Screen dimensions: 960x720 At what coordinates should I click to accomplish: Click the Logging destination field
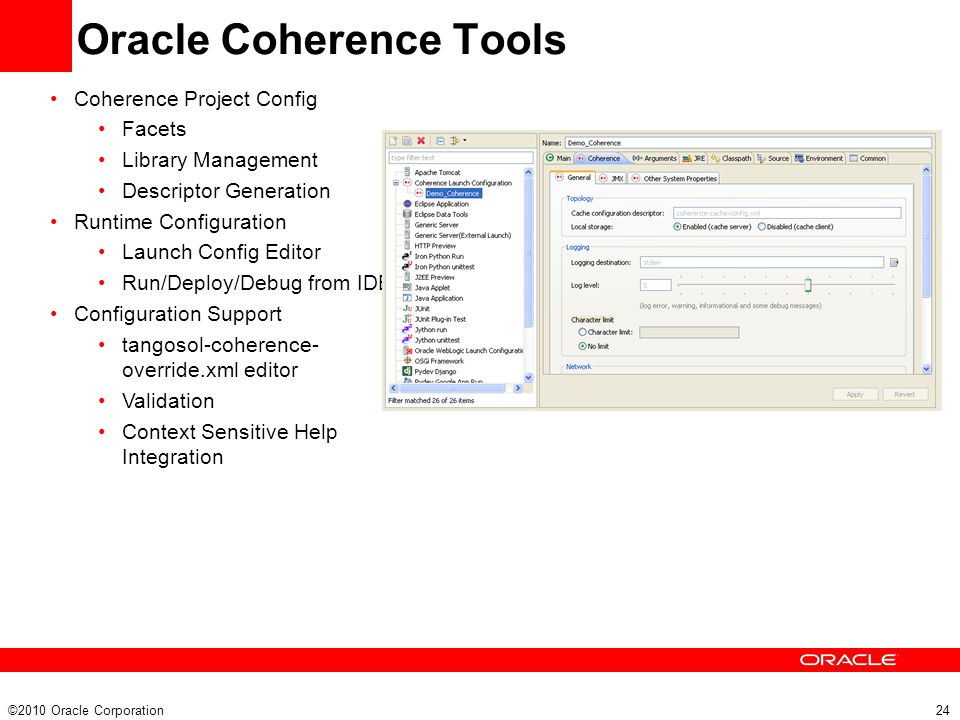(x=762, y=262)
